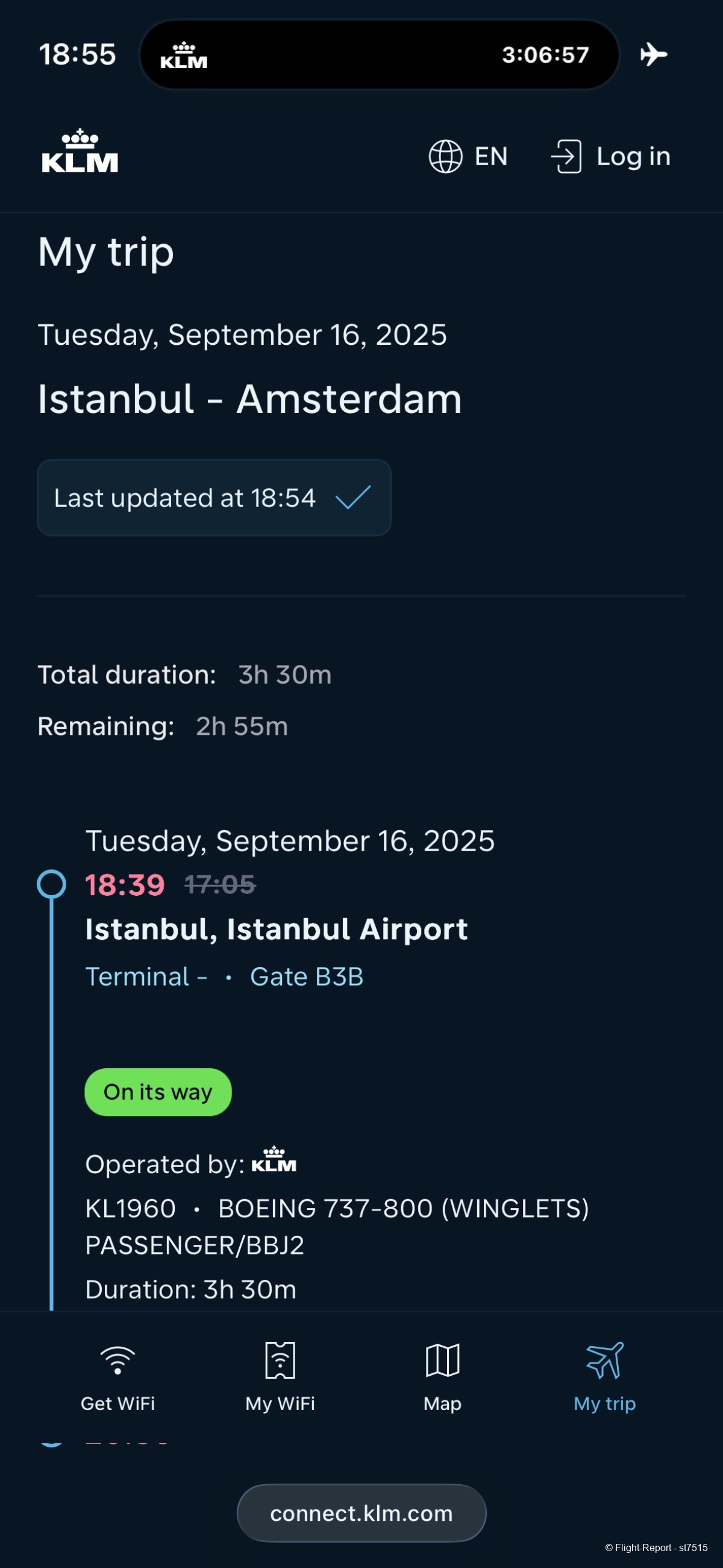The image size is (723, 1568).
Task: Select the My trip airplane icon
Action: 605,1360
